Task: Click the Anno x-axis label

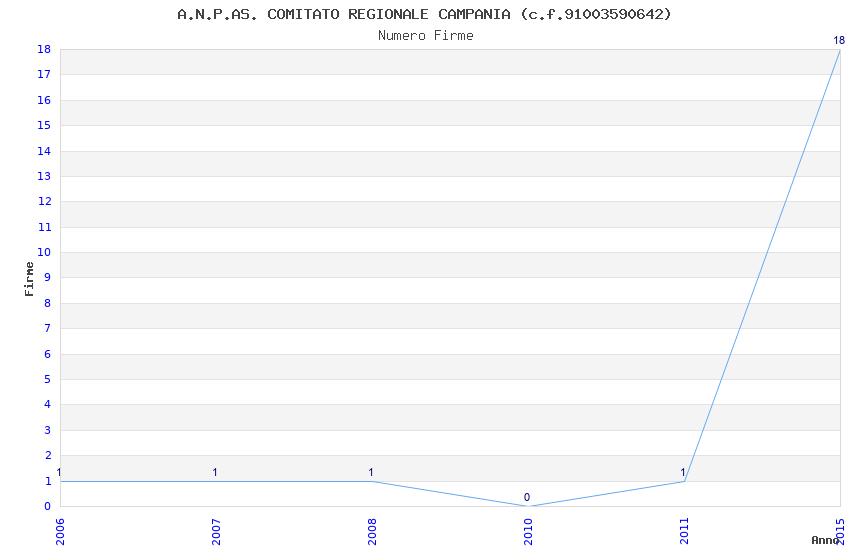Action: (x=825, y=540)
